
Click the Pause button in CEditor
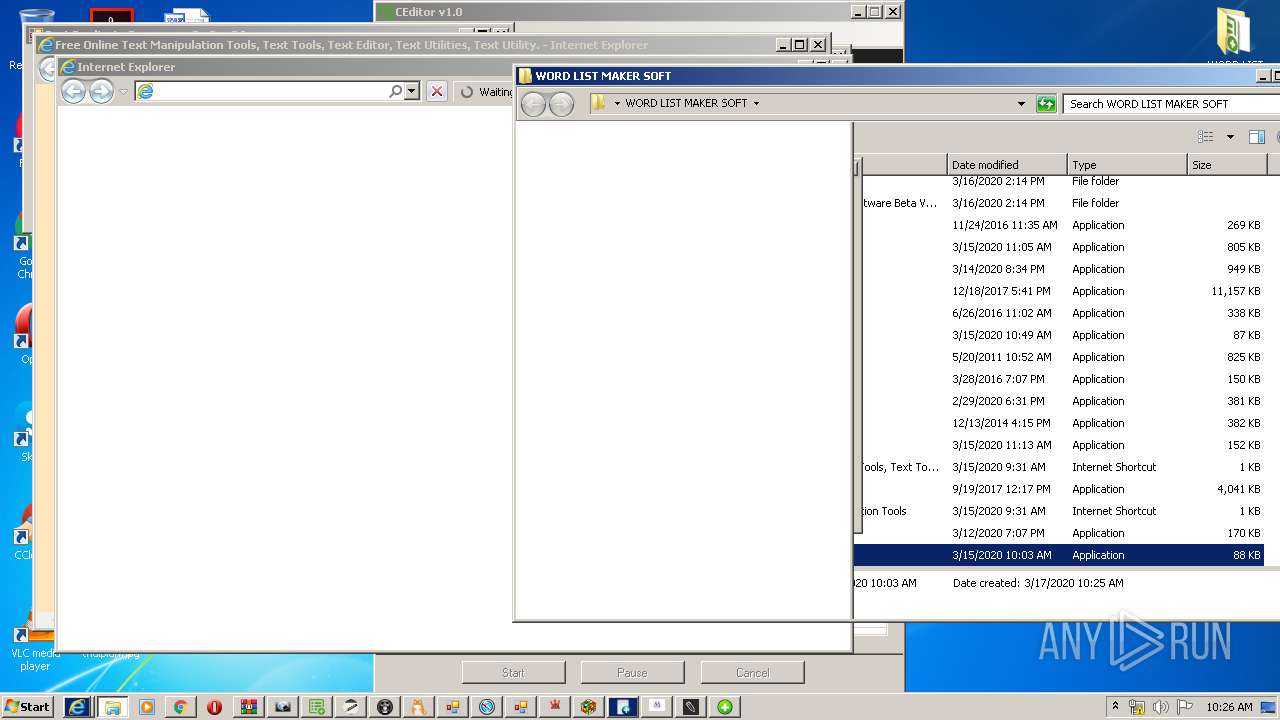pyautogui.click(x=632, y=673)
